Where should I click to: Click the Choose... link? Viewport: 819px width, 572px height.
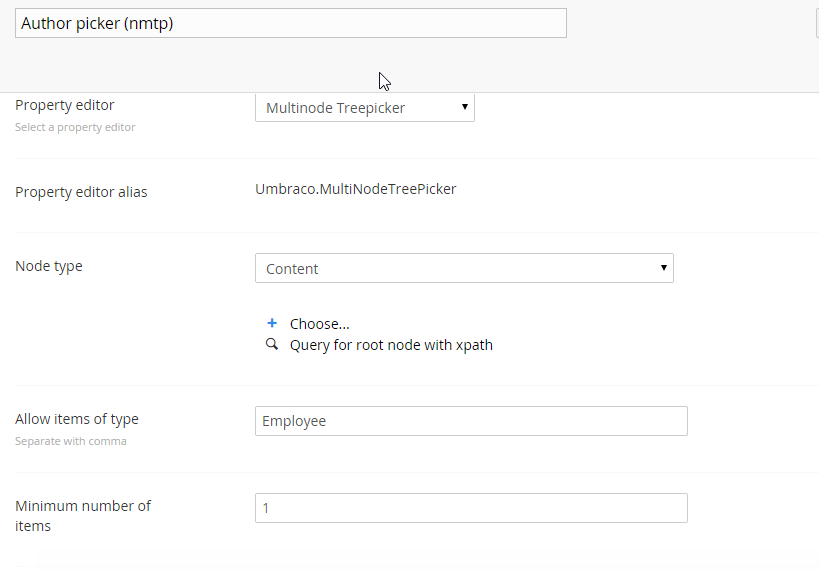(320, 324)
